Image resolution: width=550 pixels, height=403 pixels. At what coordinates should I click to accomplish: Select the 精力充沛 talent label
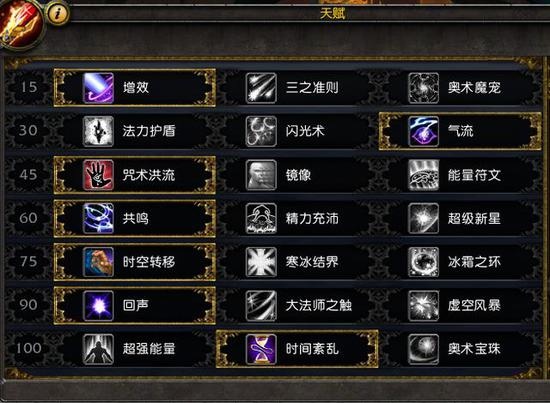pyautogui.click(x=312, y=218)
